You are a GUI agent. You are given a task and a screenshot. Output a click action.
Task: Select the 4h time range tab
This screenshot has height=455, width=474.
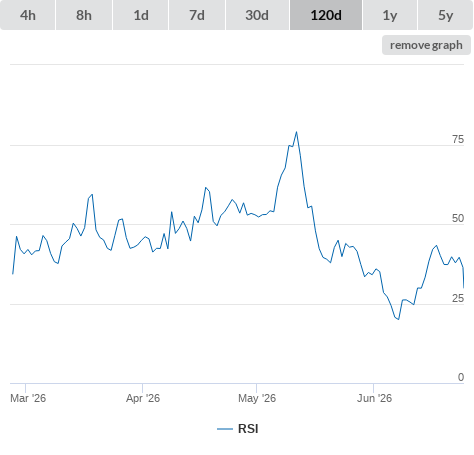click(x=28, y=15)
